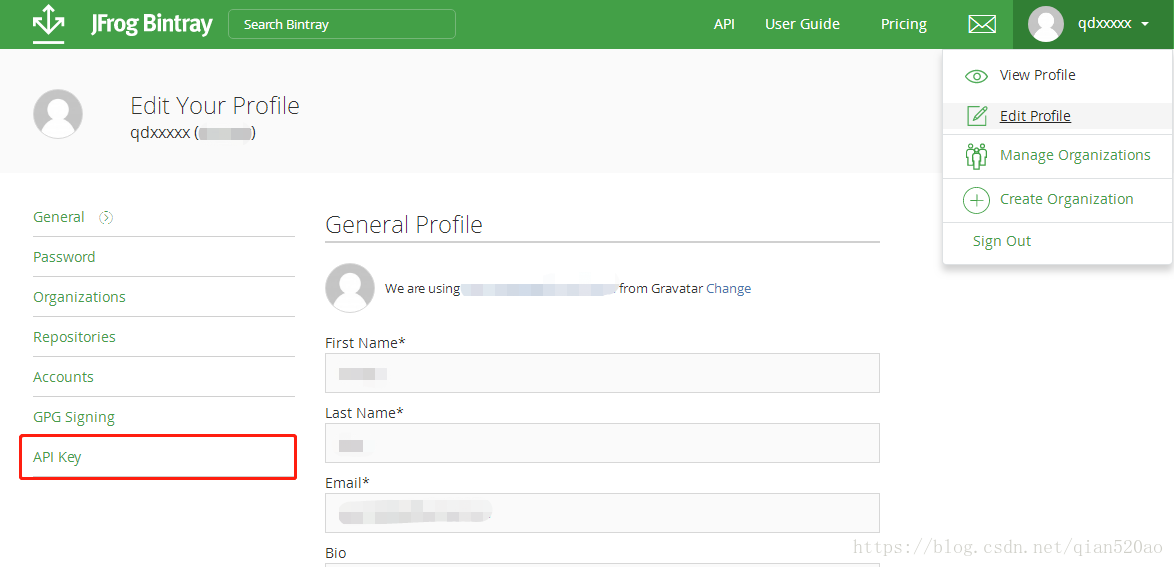Focus the Search Bintray field
Viewport: 1174px width, 567px height.
pyautogui.click(x=341, y=24)
